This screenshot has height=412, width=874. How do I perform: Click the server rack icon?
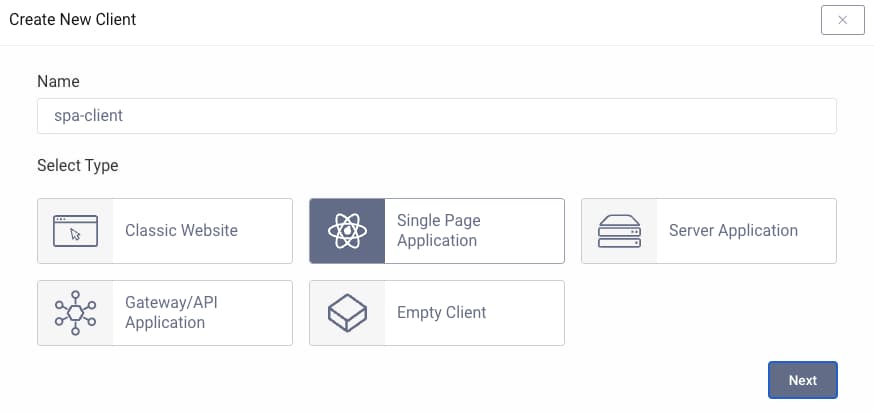pyautogui.click(x=619, y=231)
